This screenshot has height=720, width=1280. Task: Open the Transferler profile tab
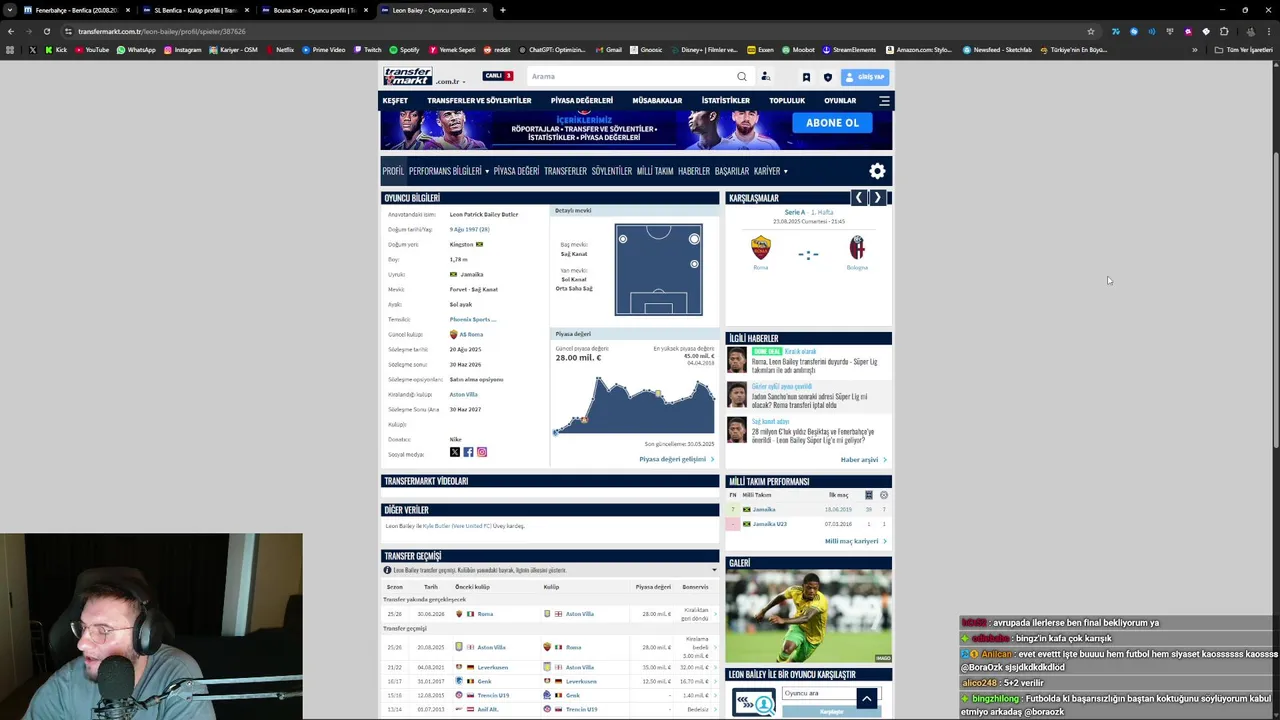click(x=565, y=171)
